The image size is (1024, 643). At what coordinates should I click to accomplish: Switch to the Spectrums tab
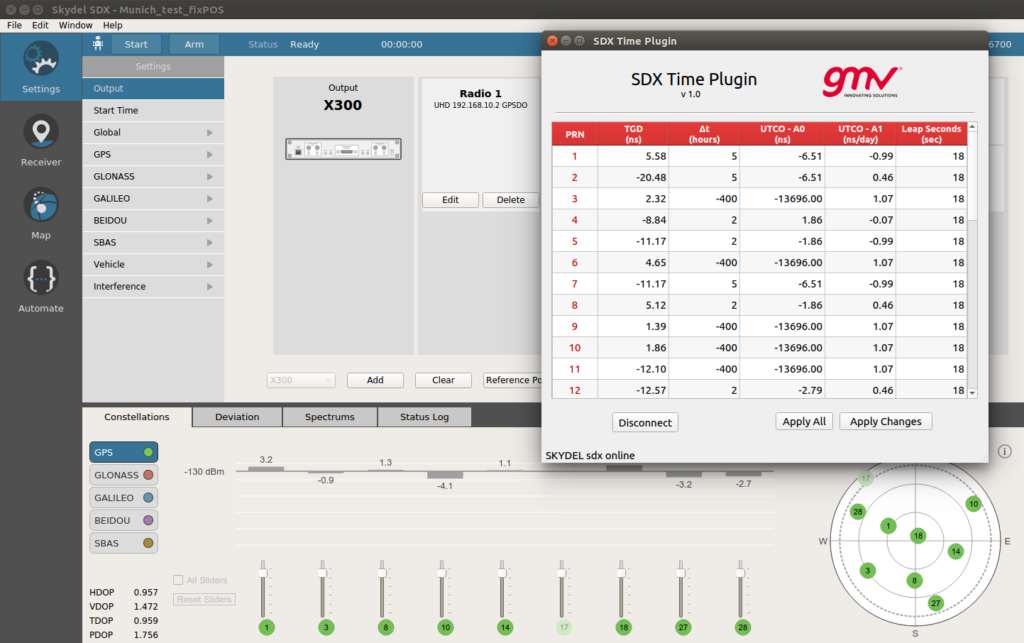pyautogui.click(x=330, y=417)
